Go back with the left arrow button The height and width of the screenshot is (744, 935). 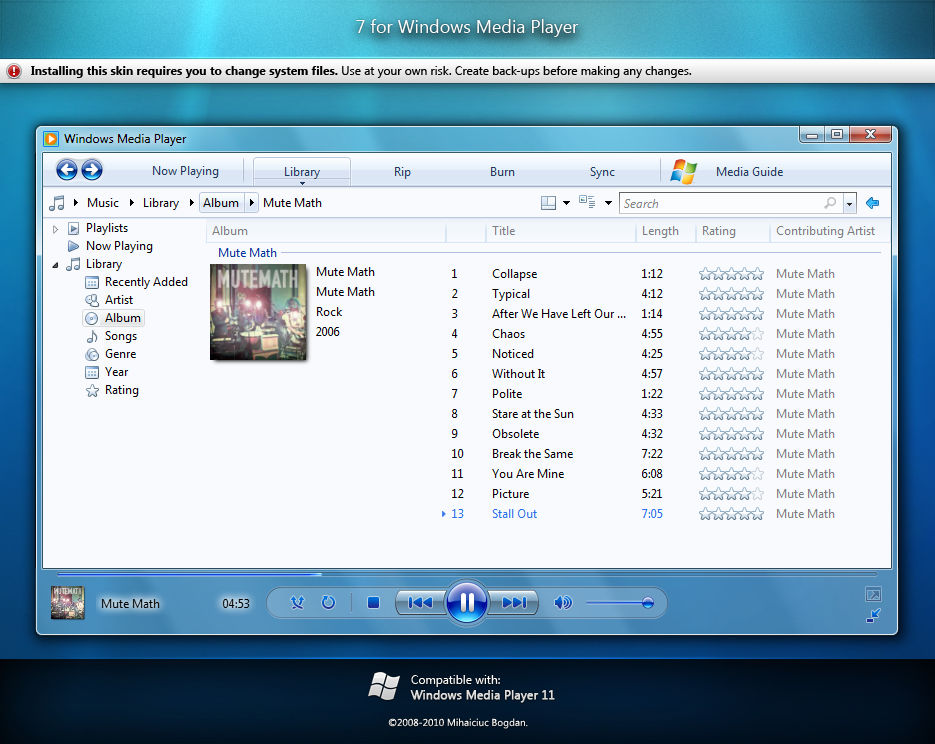pos(67,170)
